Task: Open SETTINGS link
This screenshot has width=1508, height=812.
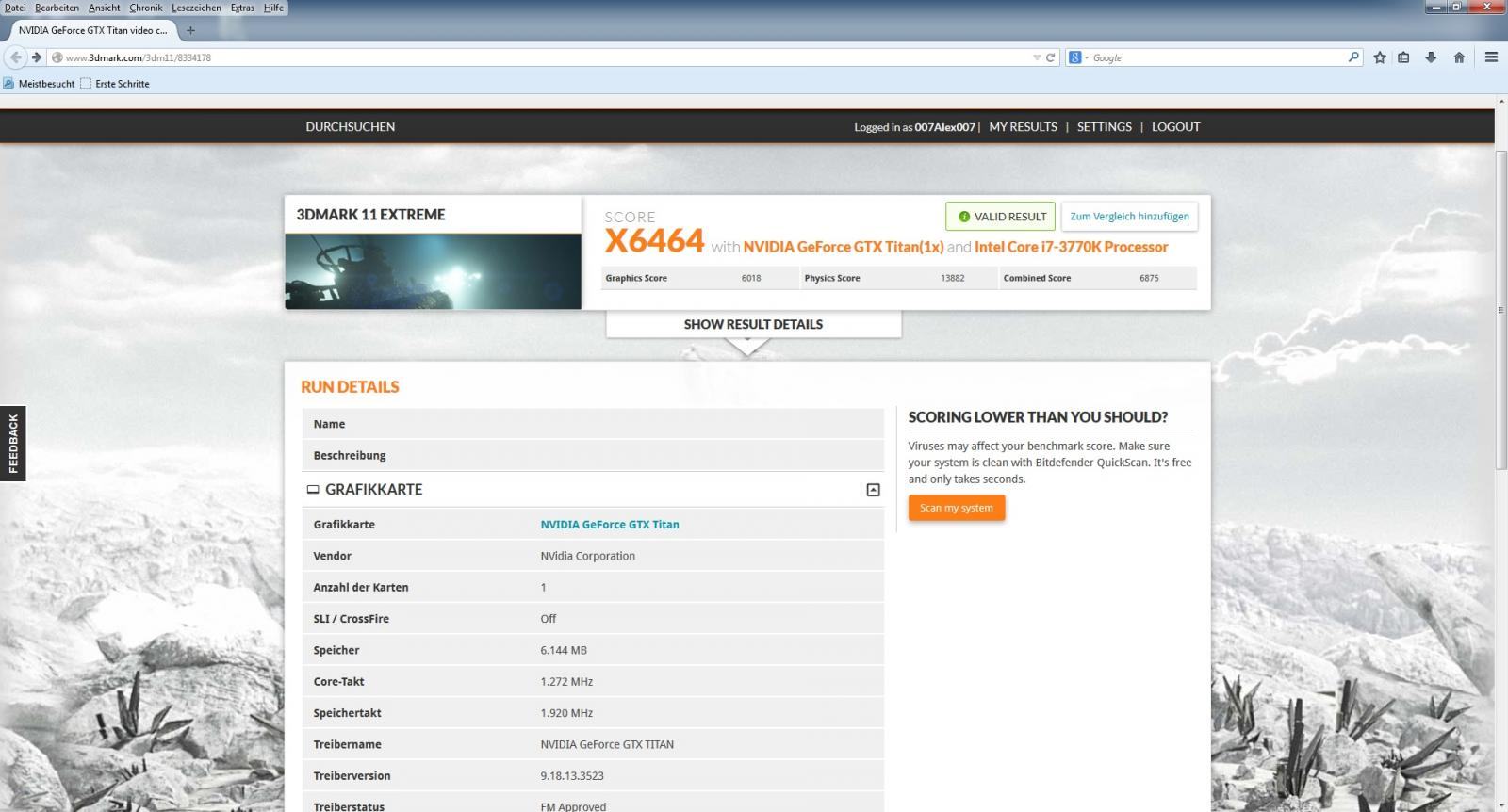Action: pyautogui.click(x=1105, y=126)
